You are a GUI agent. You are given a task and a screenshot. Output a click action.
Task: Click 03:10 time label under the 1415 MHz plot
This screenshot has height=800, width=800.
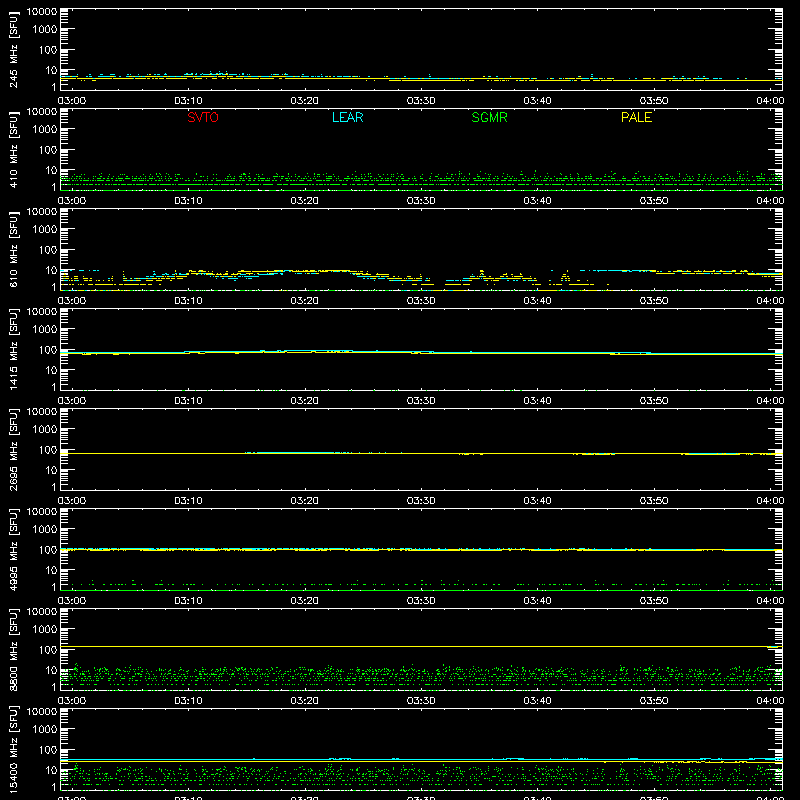click(188, 401)
